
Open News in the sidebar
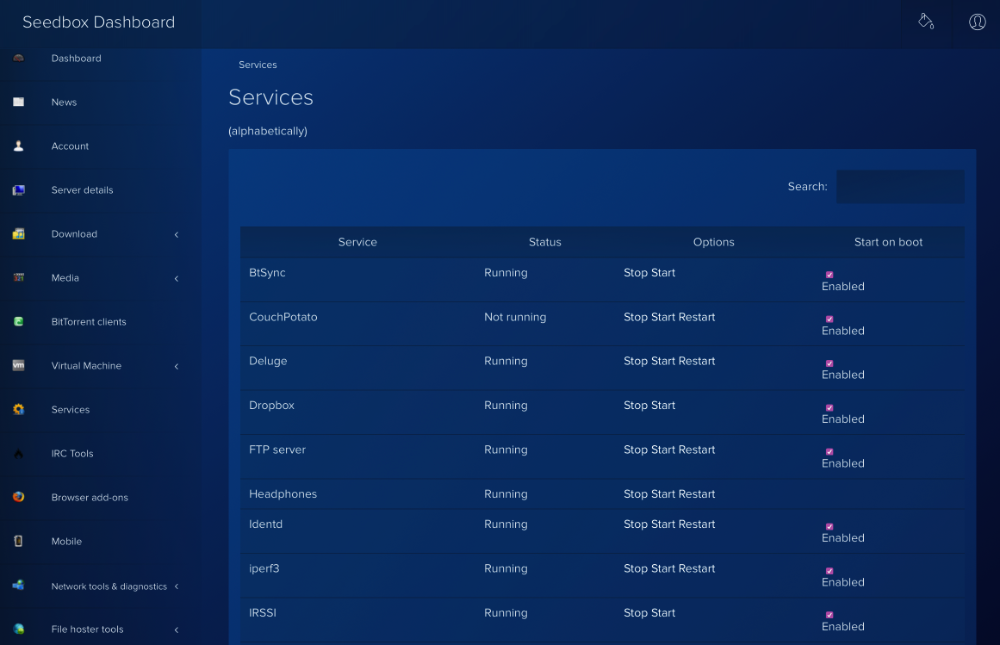click(64, 102)
